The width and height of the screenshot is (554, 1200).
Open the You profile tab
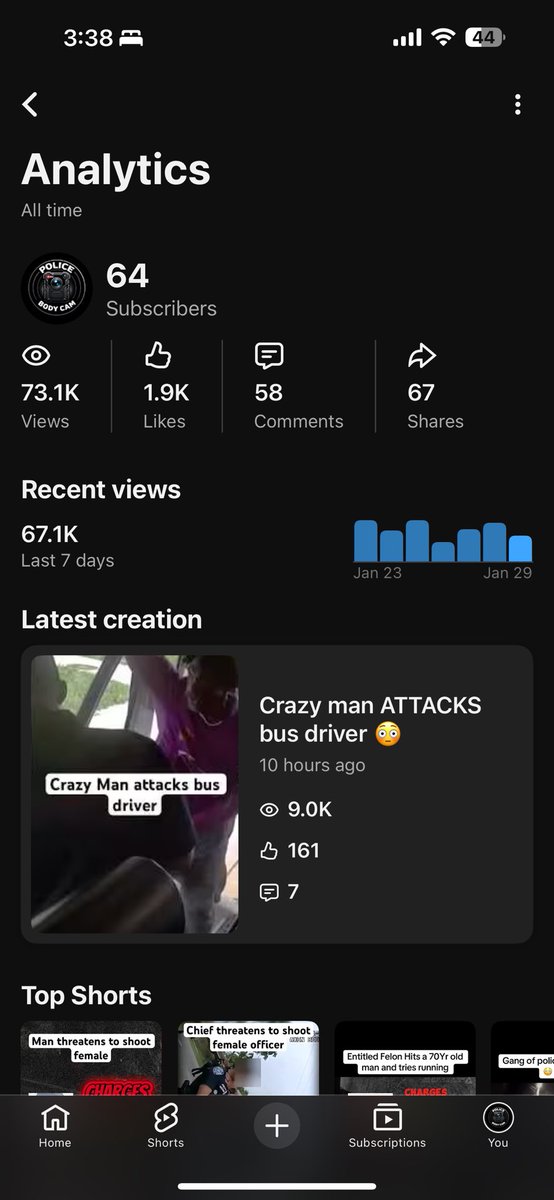[498, 1125]
